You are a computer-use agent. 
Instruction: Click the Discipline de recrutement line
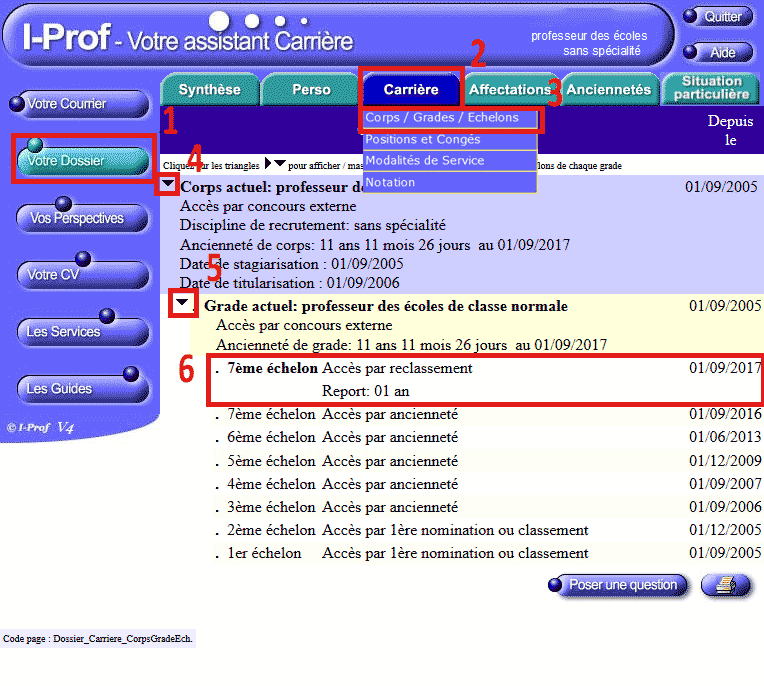tap(312, 226)
